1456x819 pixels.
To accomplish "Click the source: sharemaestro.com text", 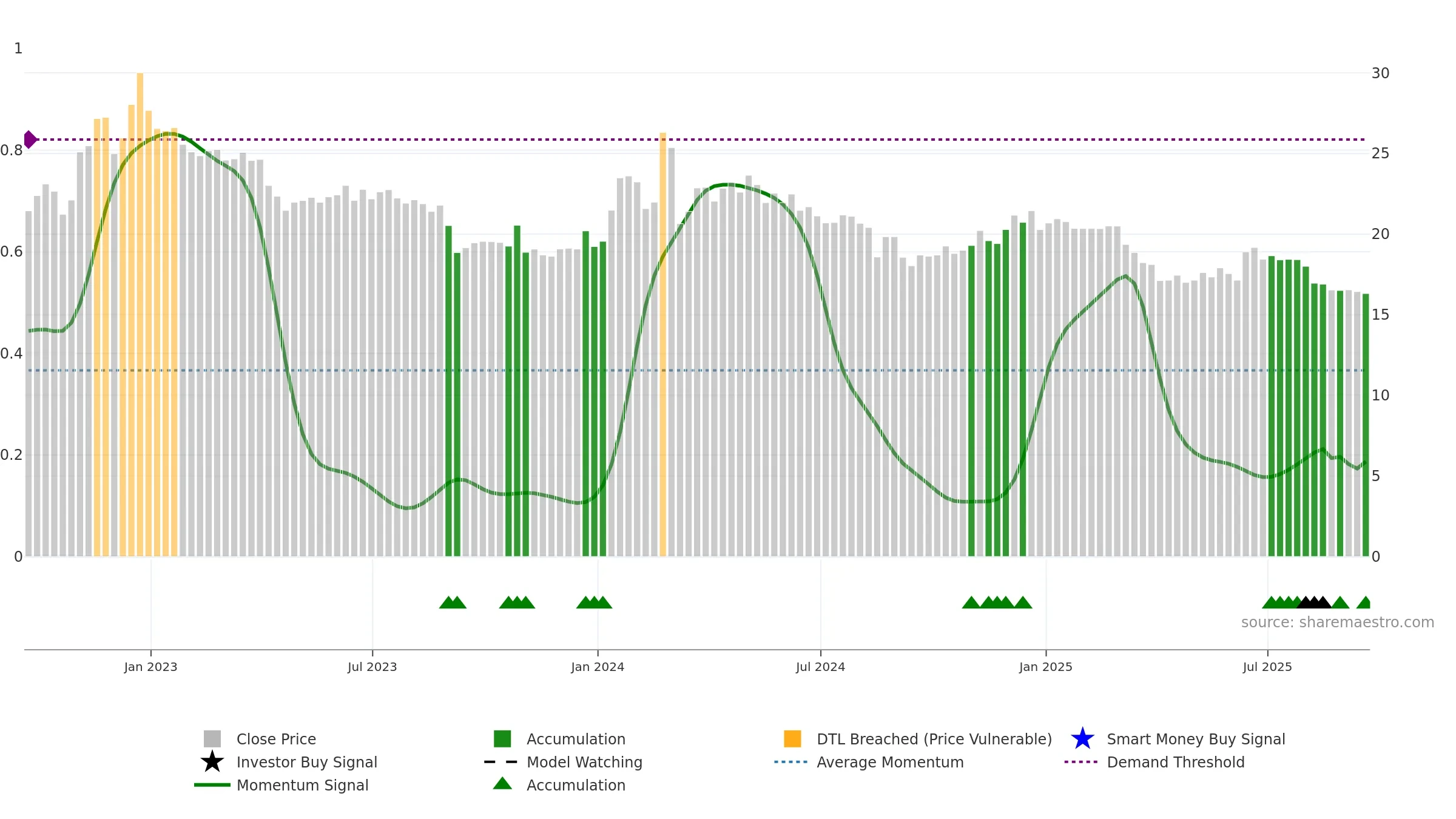I will (1338, 622).
